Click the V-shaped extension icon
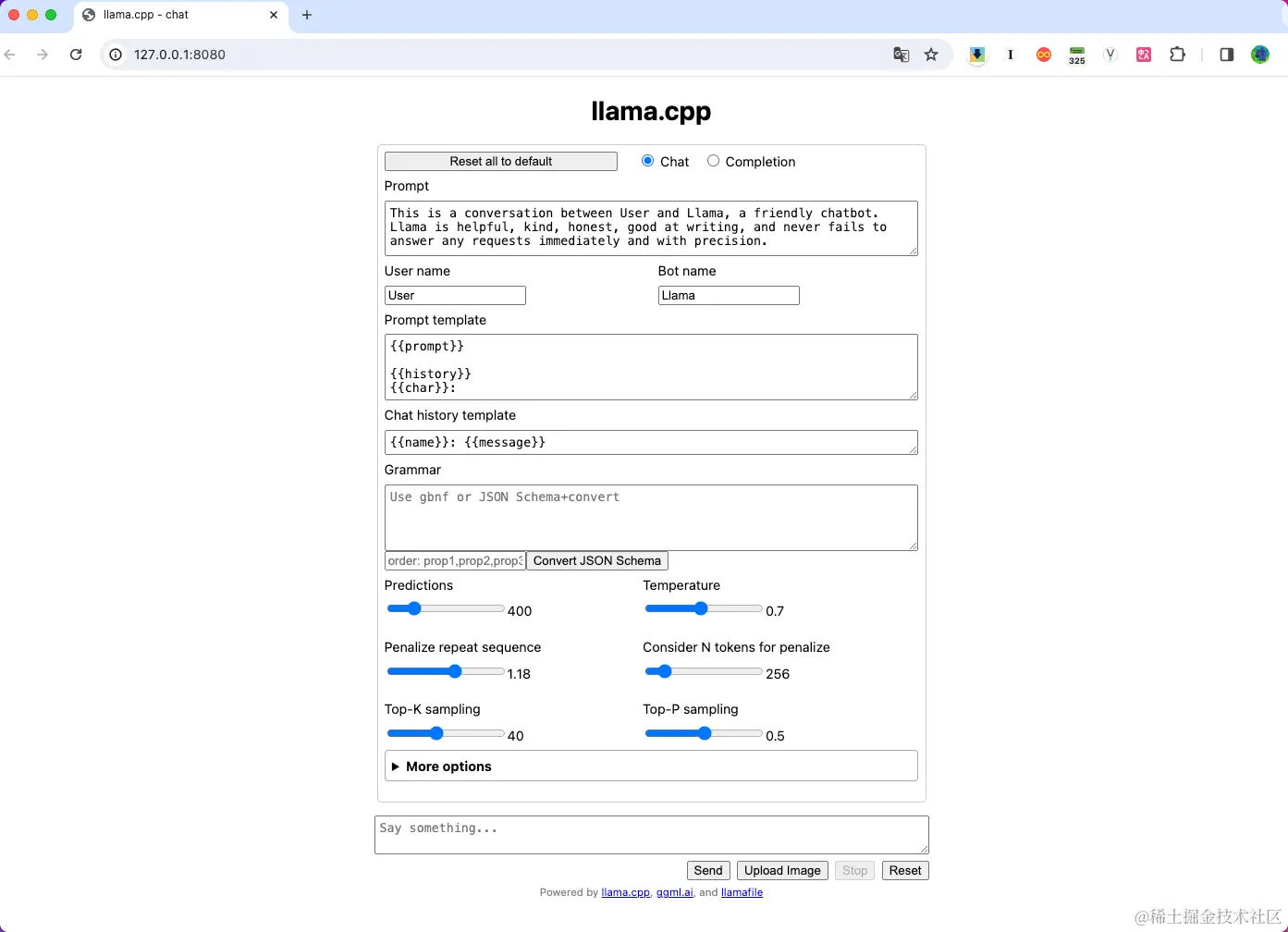This screenshot has width=1288, height=932. [x=1110, y=55]
